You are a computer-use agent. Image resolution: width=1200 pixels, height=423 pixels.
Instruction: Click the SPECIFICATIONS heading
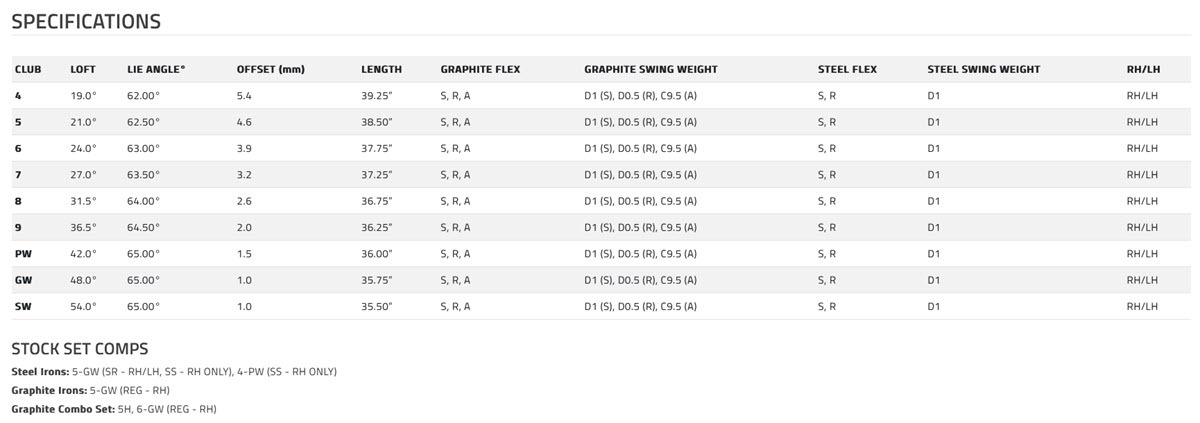86,22
